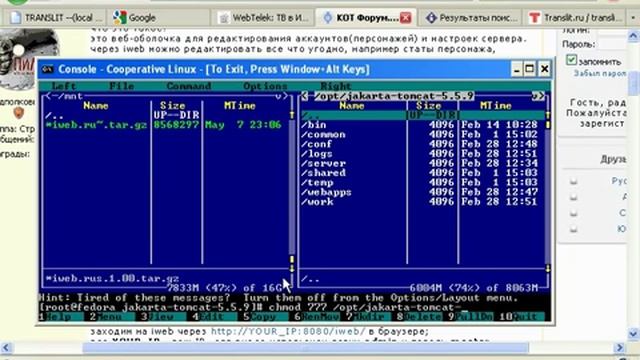Image resolution: width=640 pixels, height=360 pixels.
Task: Click the browser scroll-left arrow
Action: (x=6, y=348)
